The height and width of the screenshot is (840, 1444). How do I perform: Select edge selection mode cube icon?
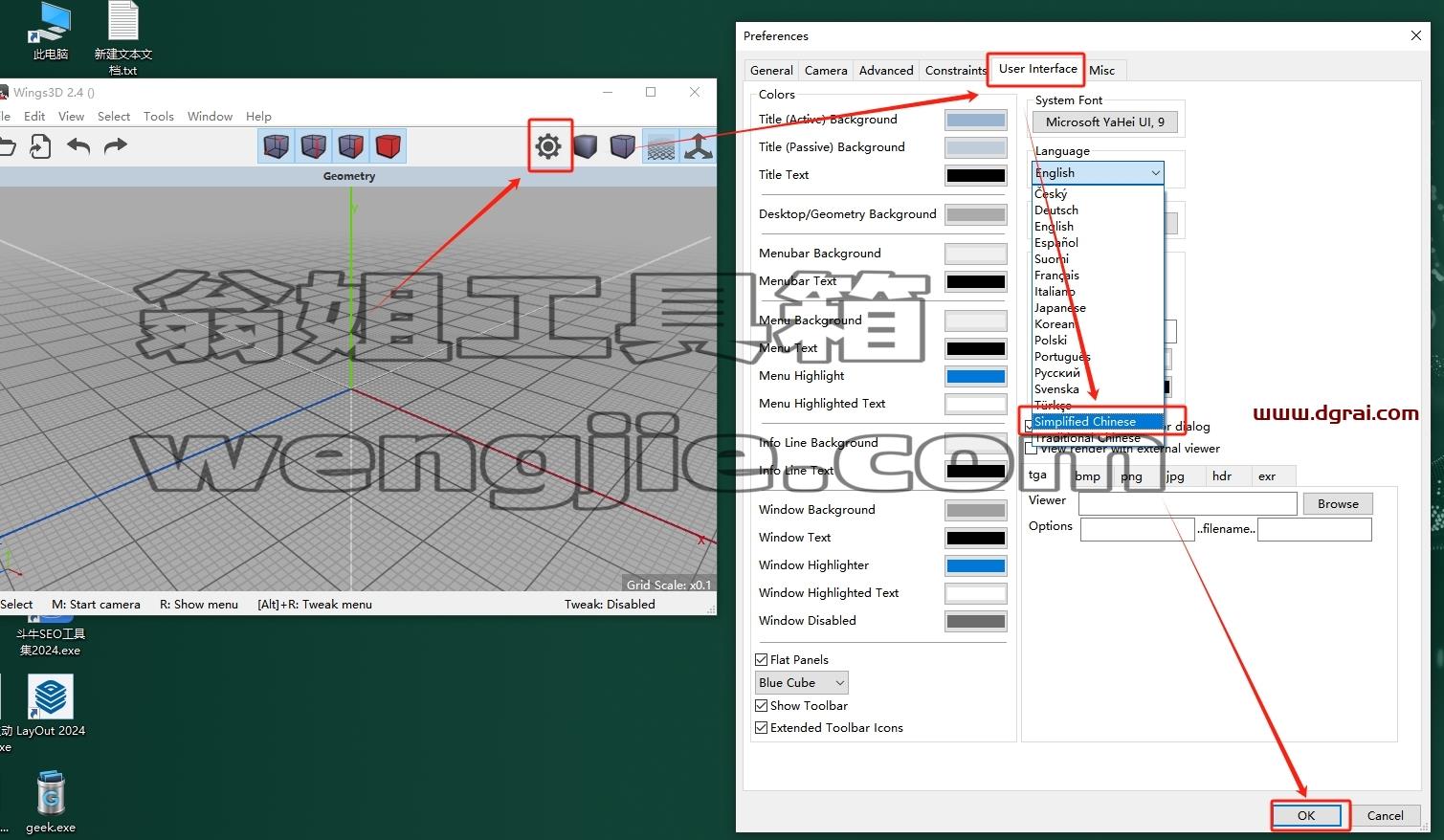coord(313,145)
